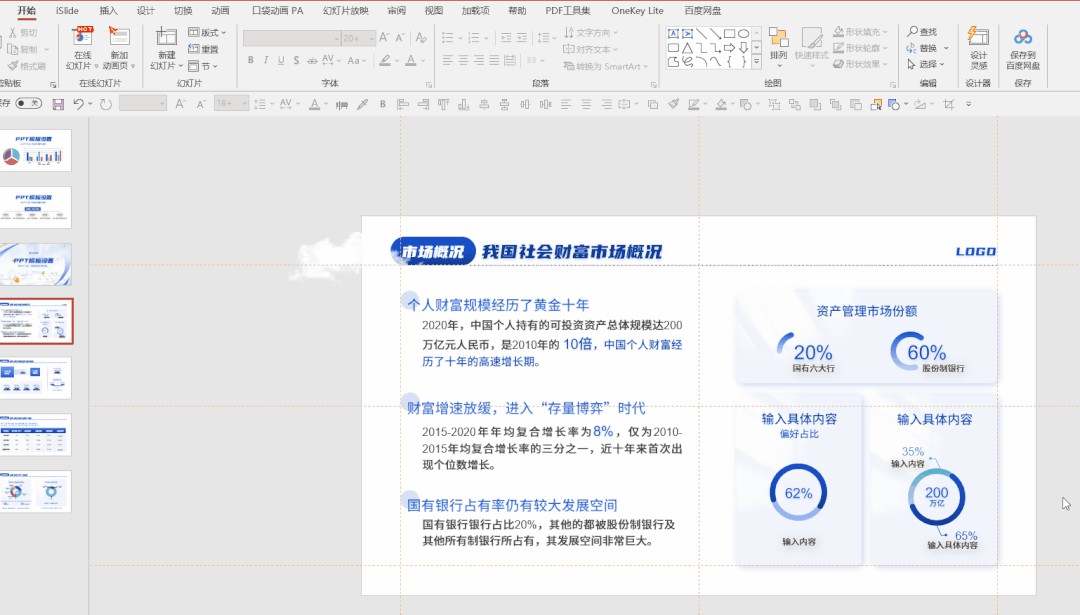The width and height of the screenshot is (1080, 615).
Task: Toggle bold B in quick access toolbar
Action: tap(382, 104)
